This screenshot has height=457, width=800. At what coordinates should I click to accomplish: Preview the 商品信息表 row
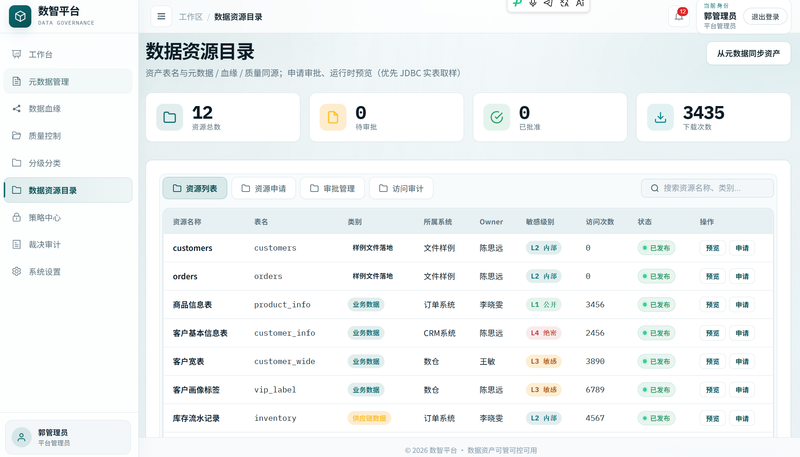[712, 304]
